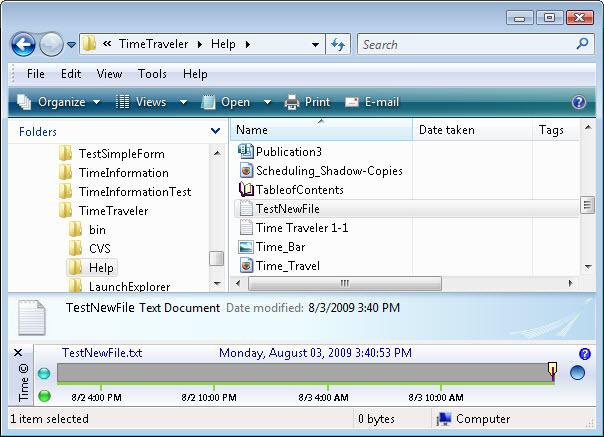Select the Publication3 file icon
604x437 pixels.
[x=245, y=151]
